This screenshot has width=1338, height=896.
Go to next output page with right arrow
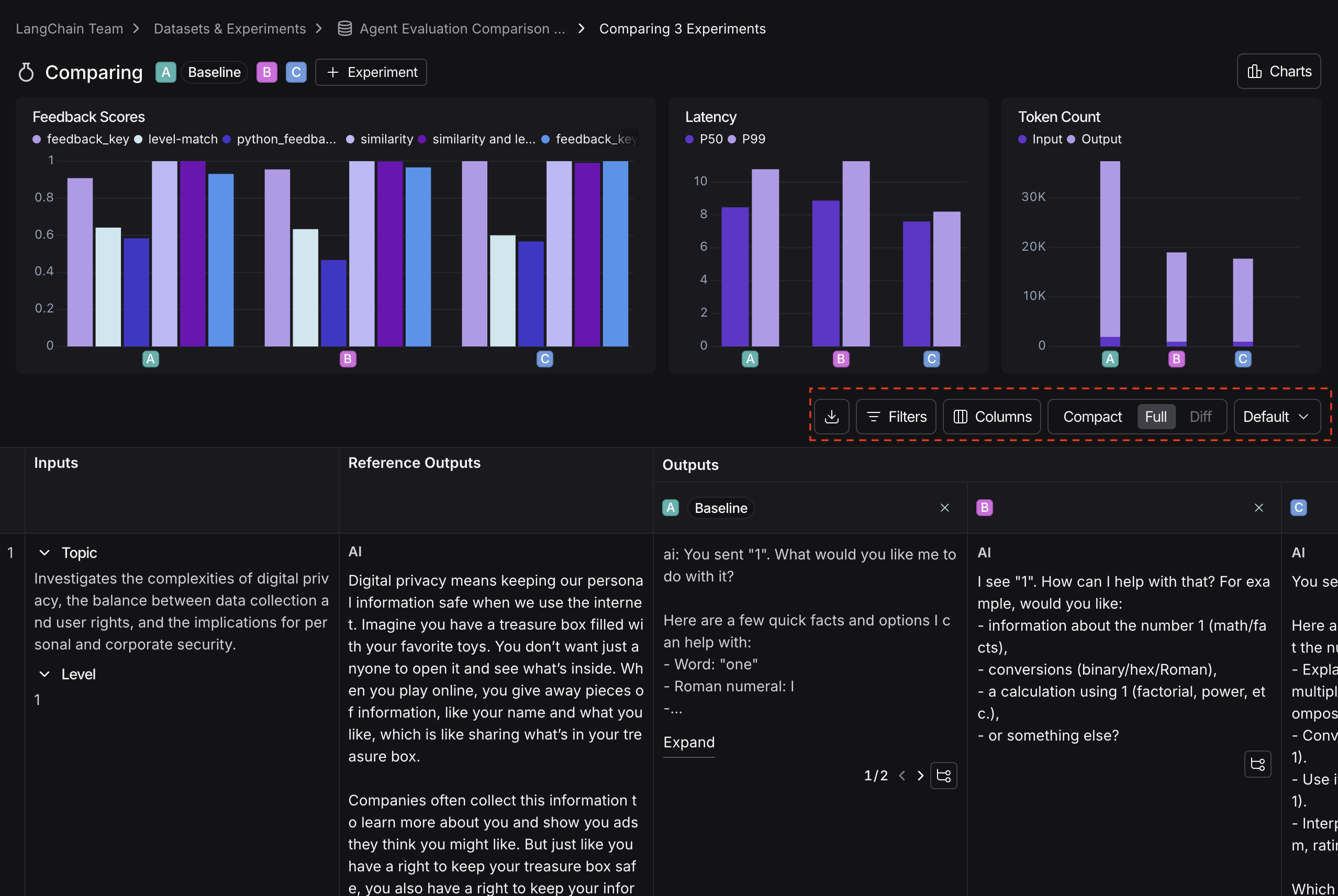coord(920,776)
